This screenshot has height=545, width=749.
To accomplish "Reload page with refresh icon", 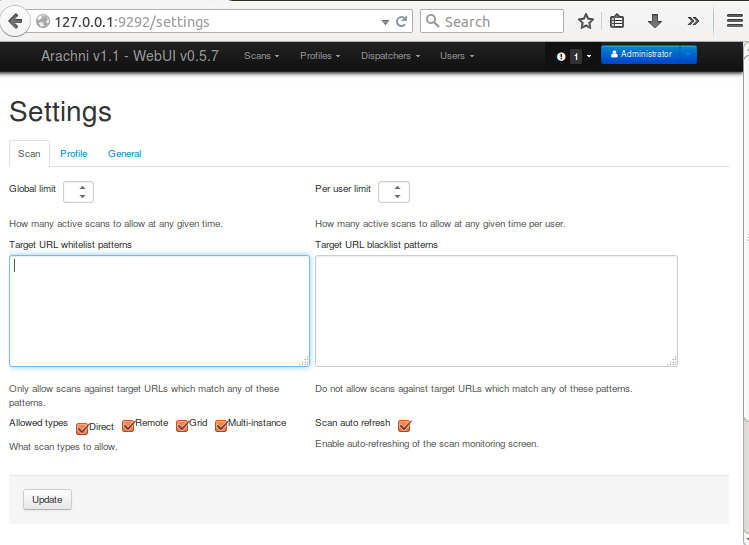I will [402, 21].
